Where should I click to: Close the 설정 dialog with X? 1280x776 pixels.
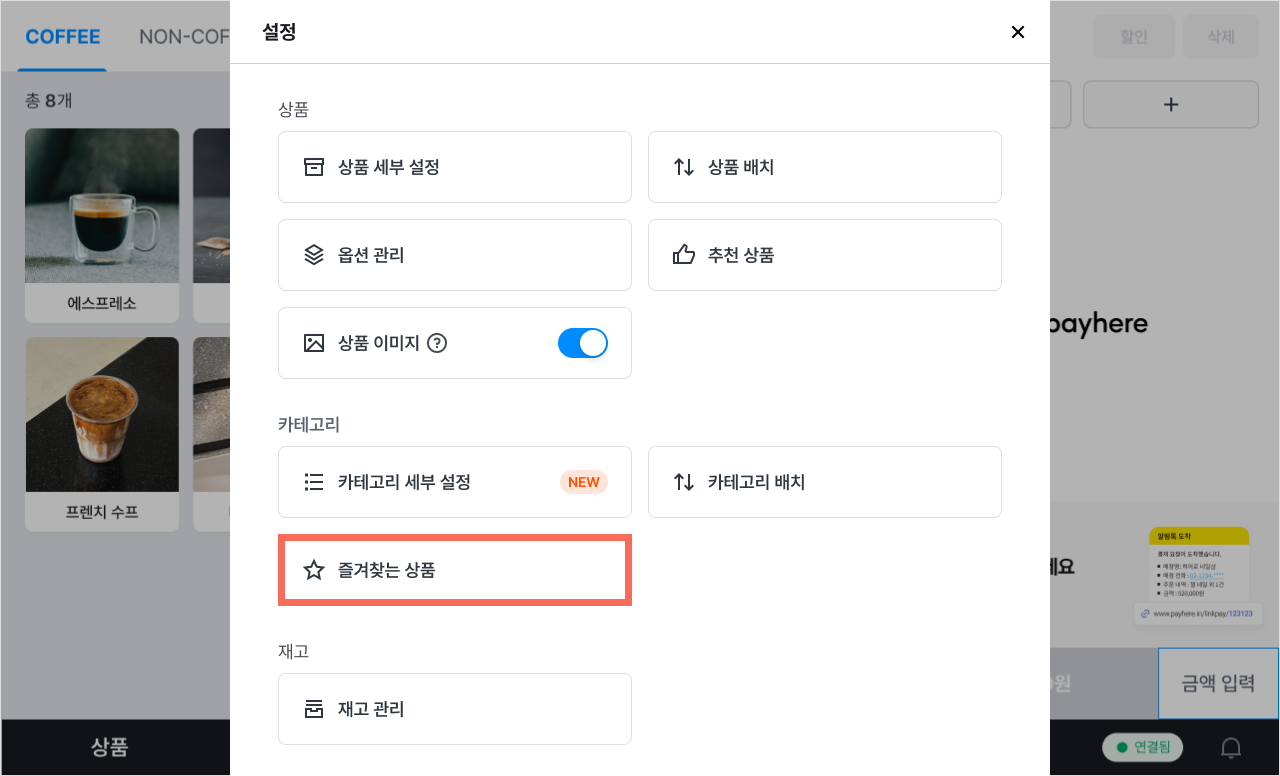click(x=1018, y=32)
